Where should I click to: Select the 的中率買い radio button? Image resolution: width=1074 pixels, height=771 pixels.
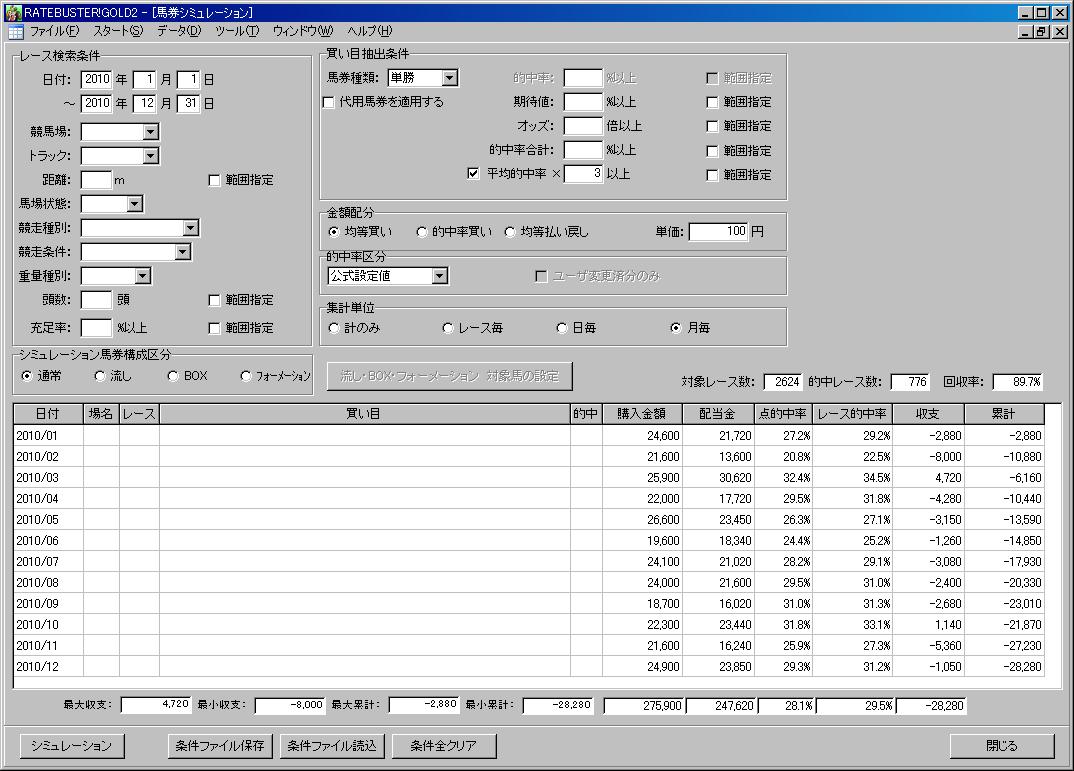[x=421, y=231]
